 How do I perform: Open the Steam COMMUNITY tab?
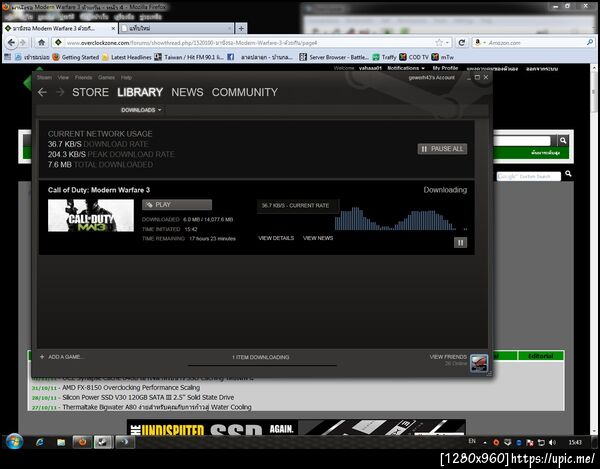pos(245,92)
